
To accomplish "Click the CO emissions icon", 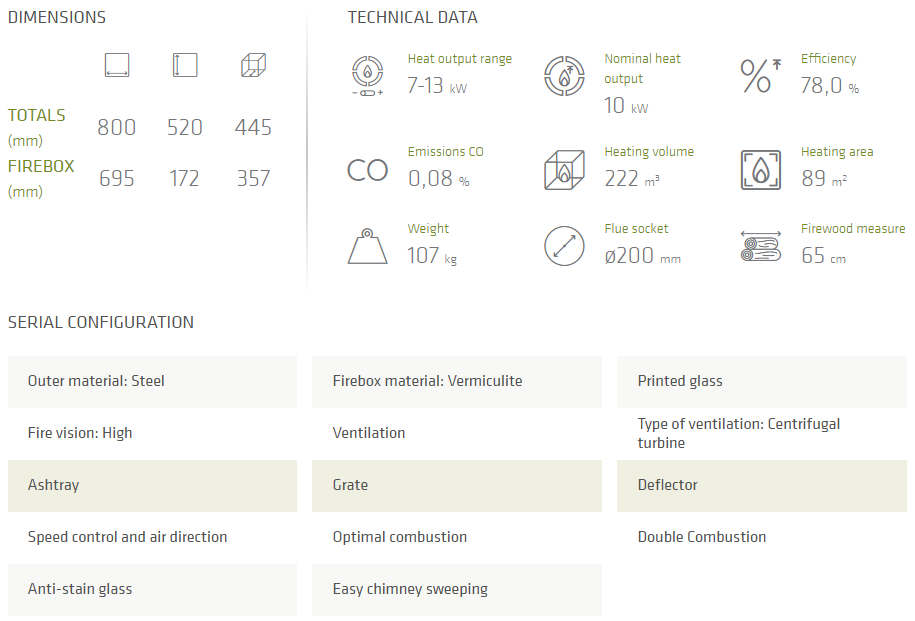I will coord(367,170).
